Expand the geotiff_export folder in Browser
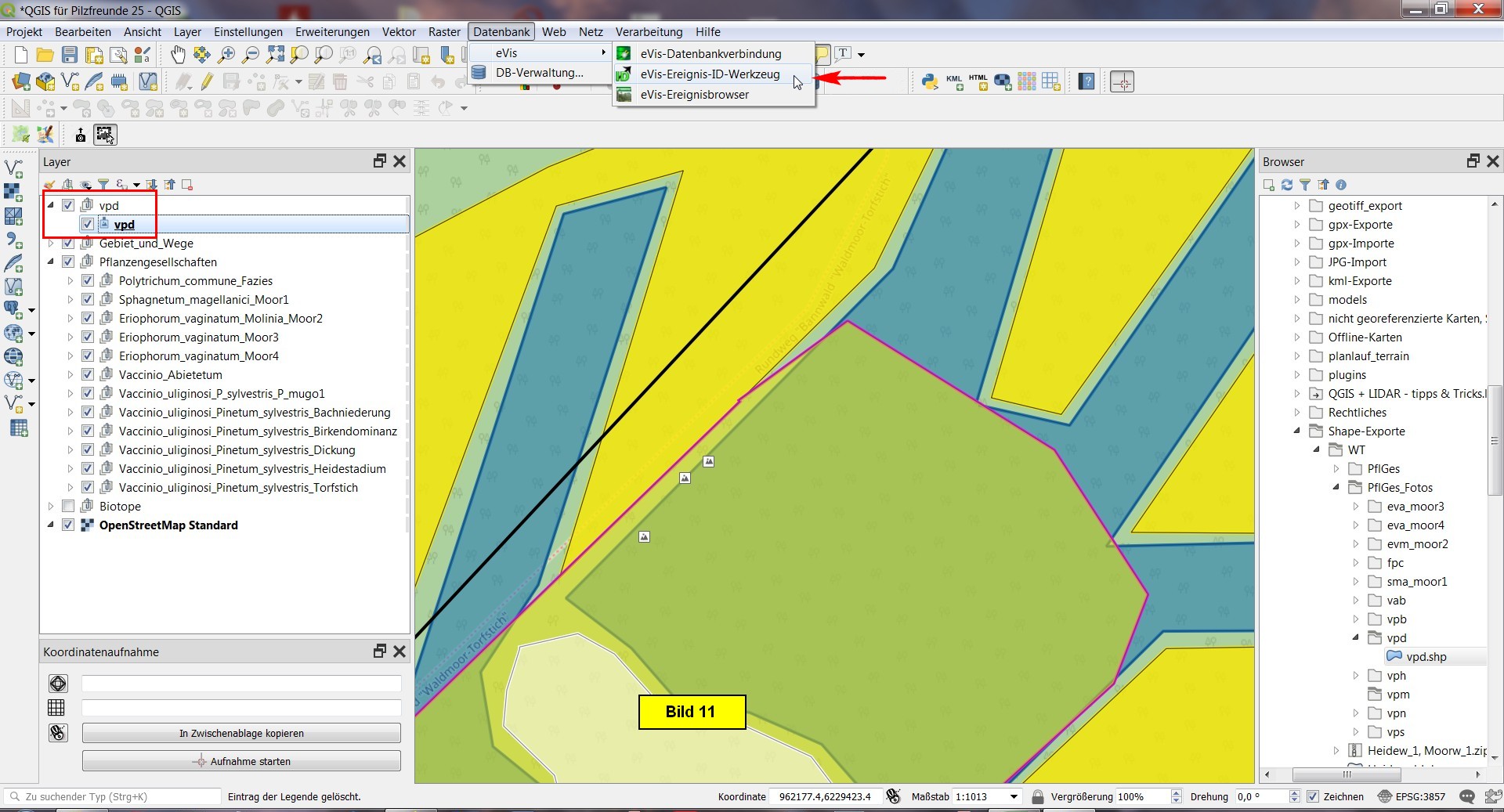This screenshot has width=1504, height=812. pyautogui.click(x=1297, y=206)
